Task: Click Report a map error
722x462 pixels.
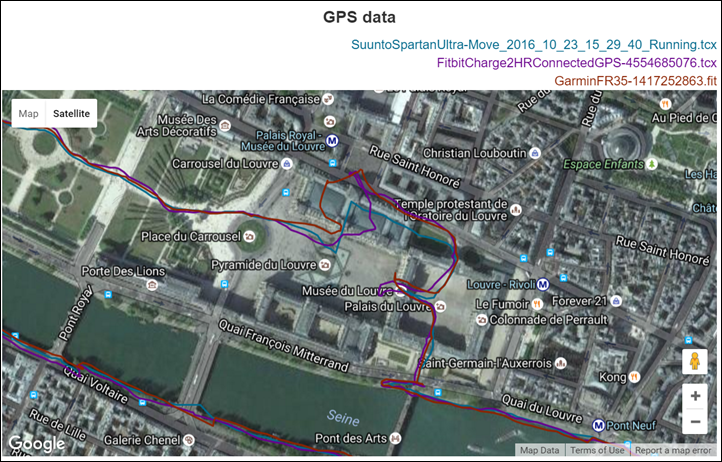Action: tap(675, 451)
